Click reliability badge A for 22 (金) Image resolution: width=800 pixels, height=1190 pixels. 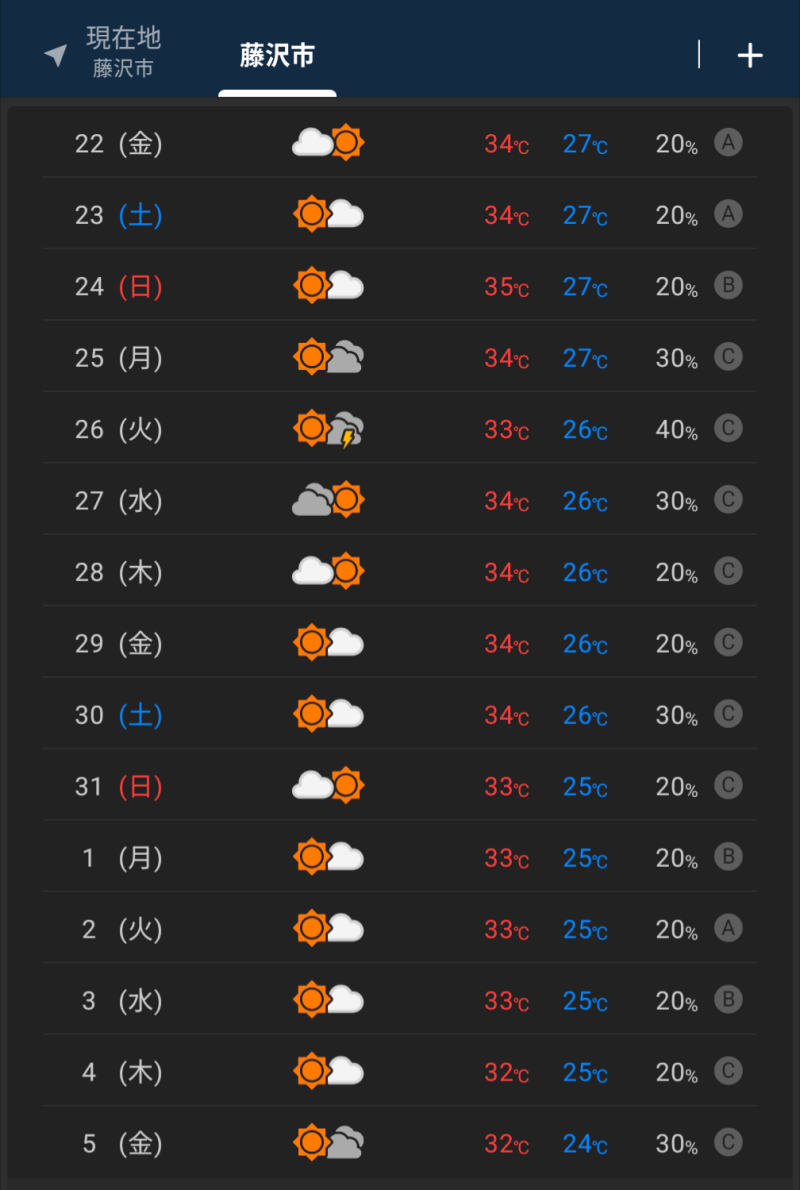click(x=728, y=143)
